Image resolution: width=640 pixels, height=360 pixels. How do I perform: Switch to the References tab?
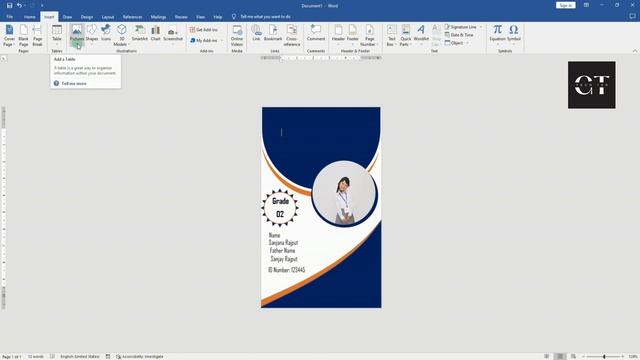(132, 17)
